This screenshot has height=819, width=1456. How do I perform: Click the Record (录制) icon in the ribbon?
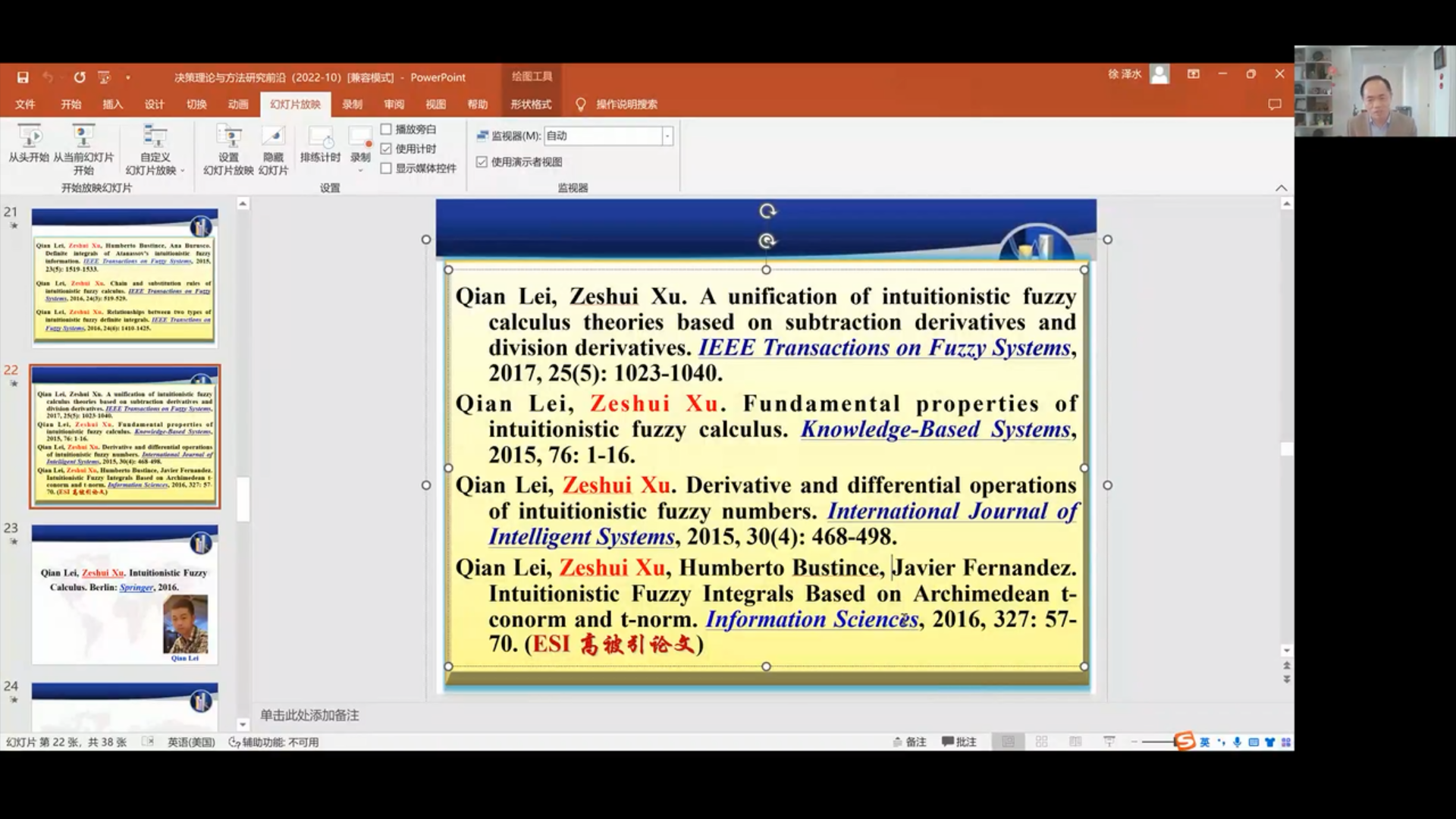360,138
